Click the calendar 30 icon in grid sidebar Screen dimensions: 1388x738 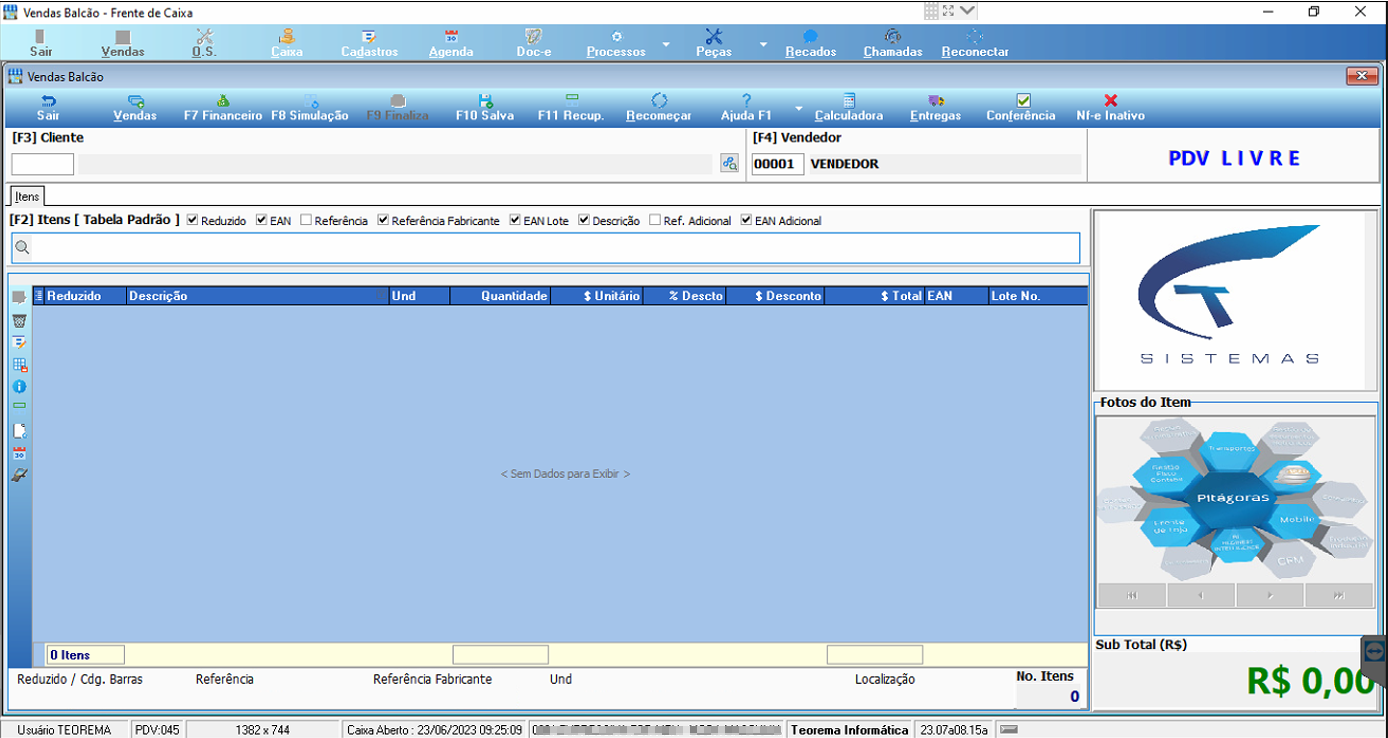click(19, 453)
